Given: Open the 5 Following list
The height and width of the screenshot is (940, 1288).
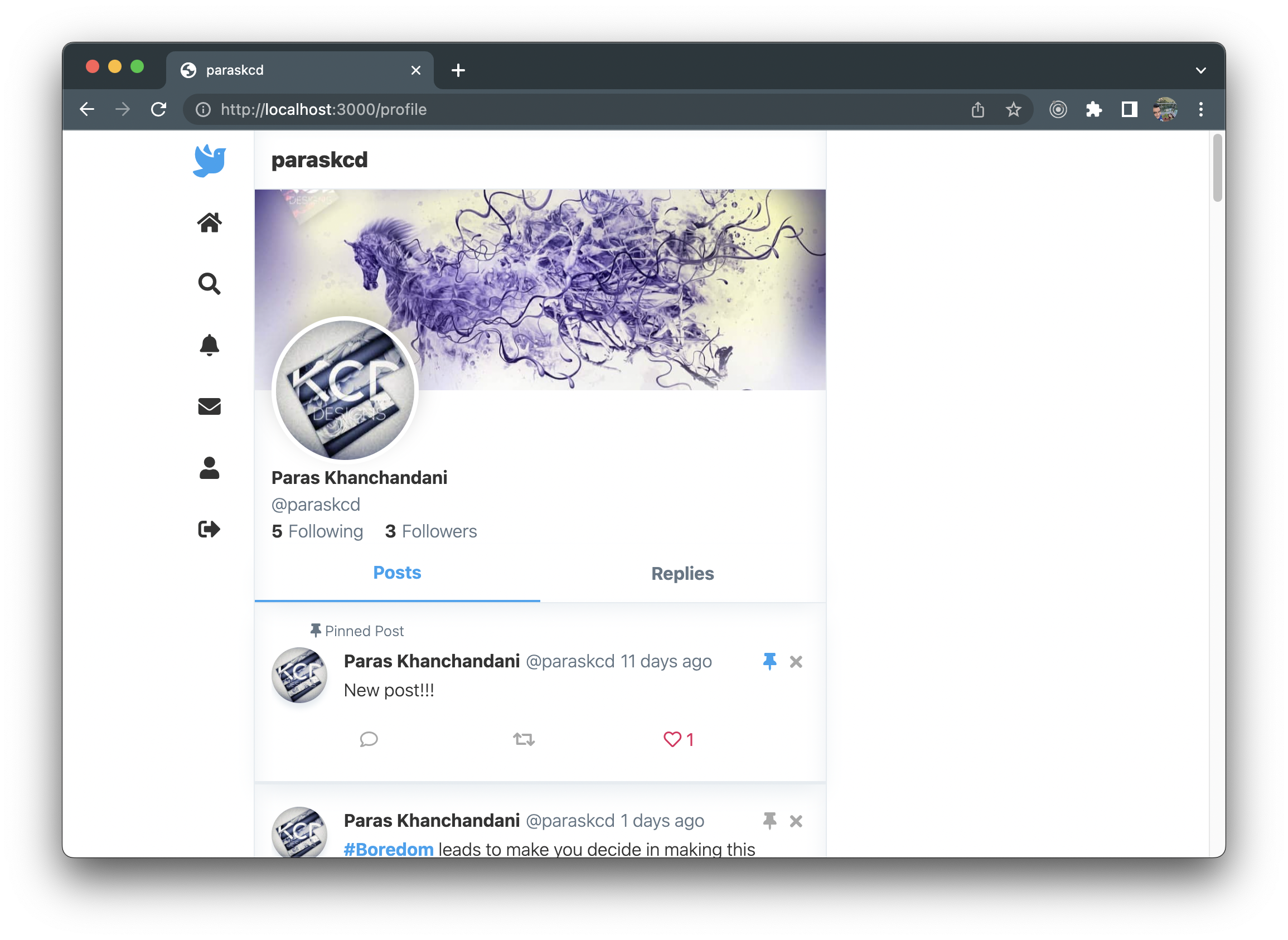Looking at the screenshot, I should [317, 531].
